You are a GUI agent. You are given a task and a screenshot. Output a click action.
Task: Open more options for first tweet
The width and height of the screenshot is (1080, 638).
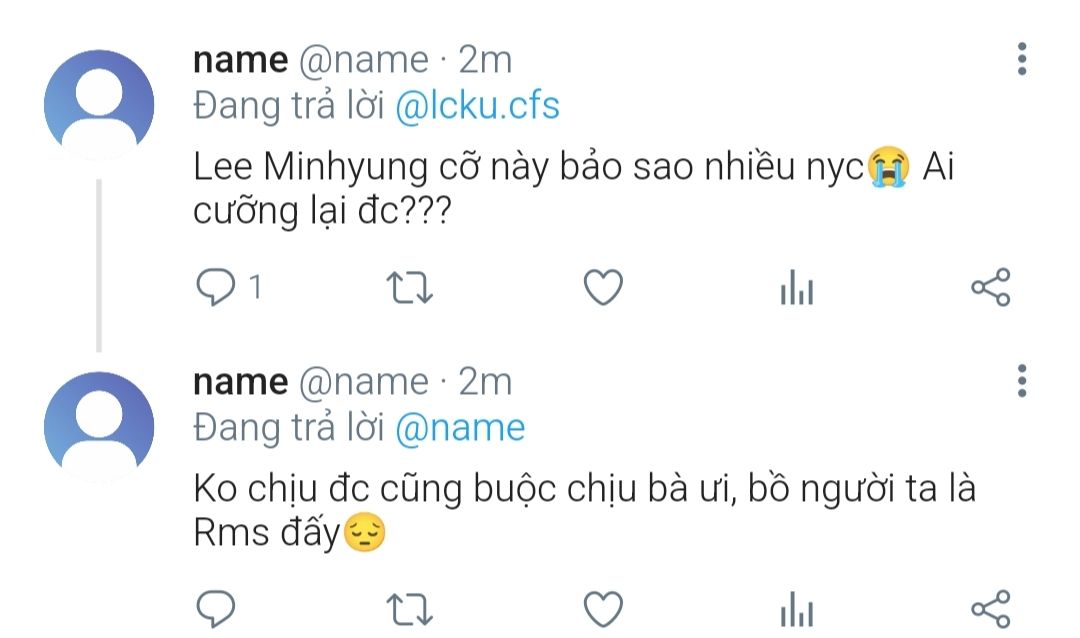coord(1021,60)
